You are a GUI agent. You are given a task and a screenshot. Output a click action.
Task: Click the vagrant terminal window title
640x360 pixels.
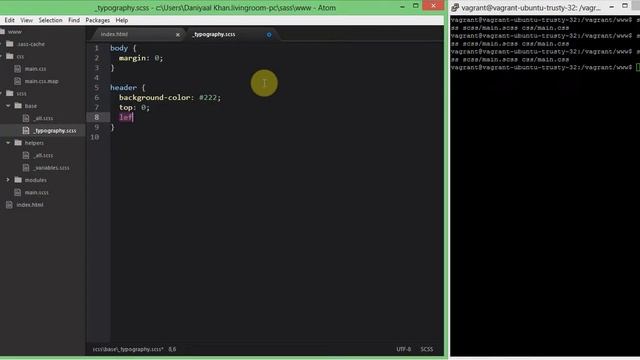[x=531, y=7]
